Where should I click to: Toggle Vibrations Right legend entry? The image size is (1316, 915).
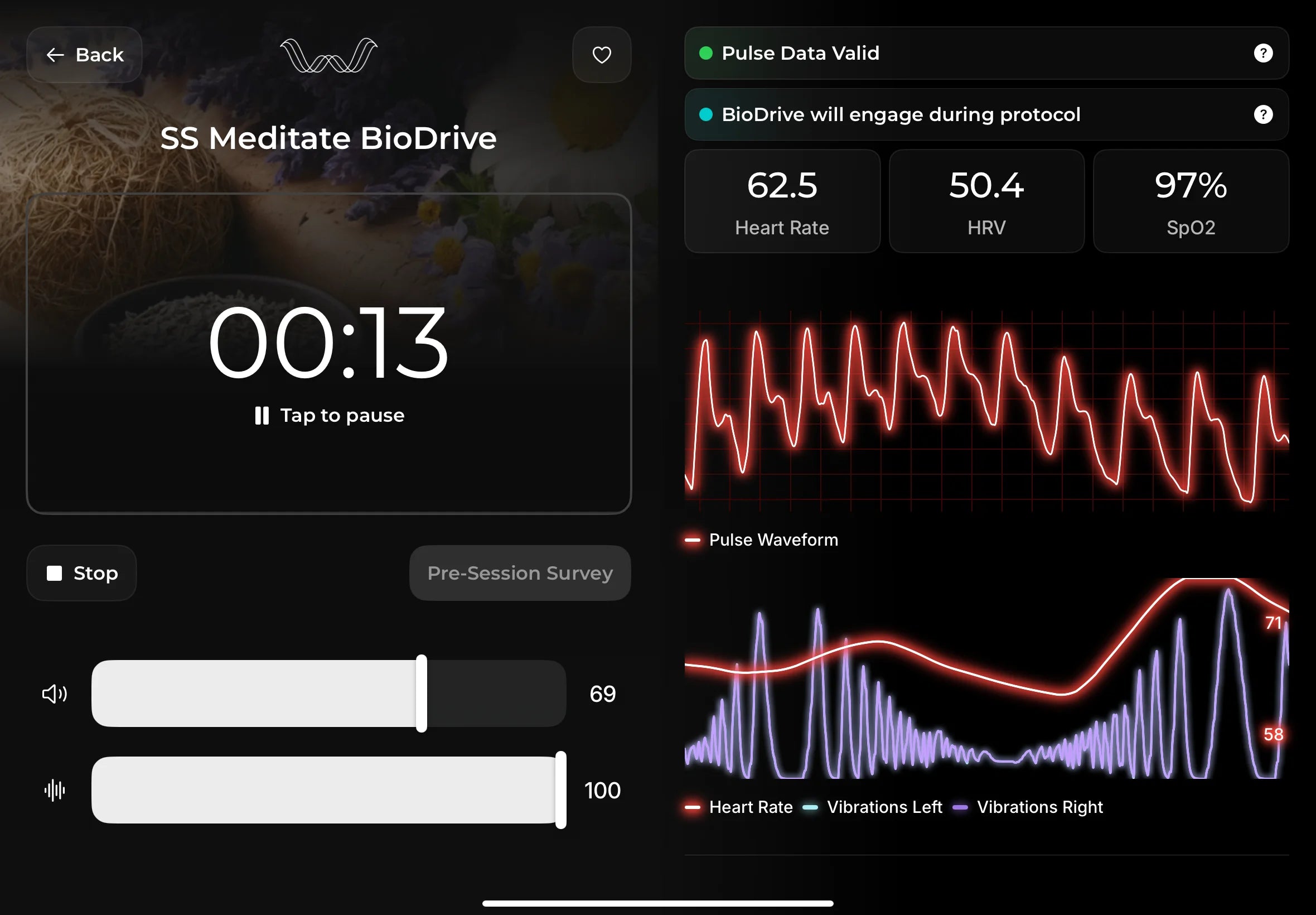1027,807
